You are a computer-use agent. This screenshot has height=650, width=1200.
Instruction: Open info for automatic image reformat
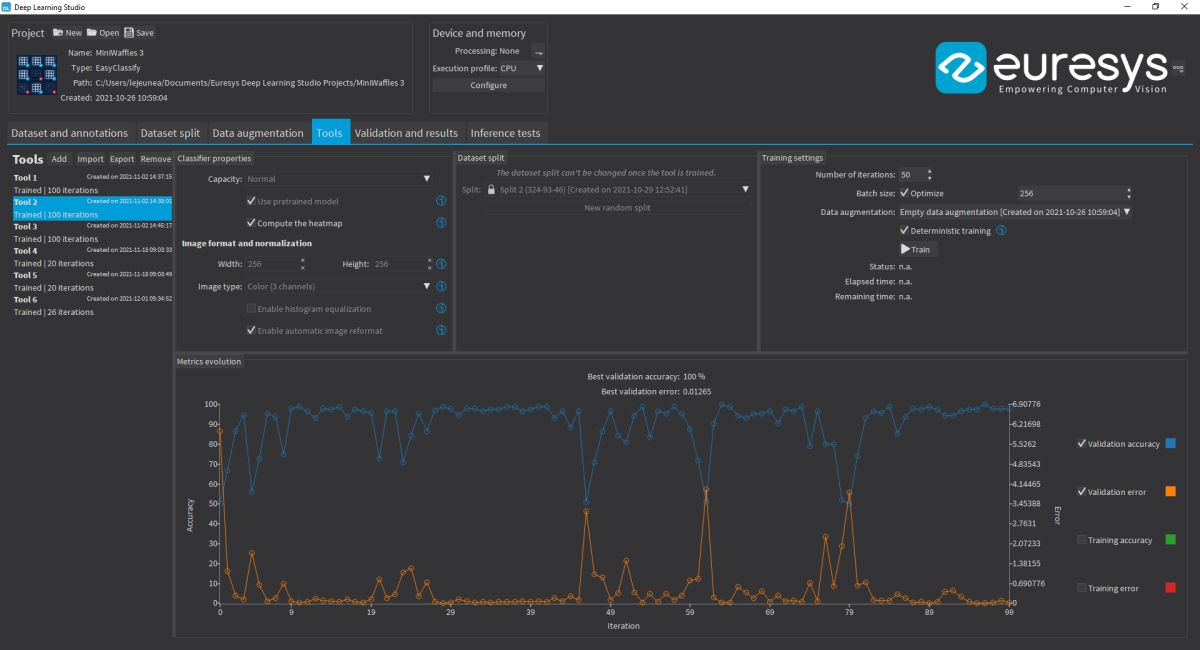point(441,331)
